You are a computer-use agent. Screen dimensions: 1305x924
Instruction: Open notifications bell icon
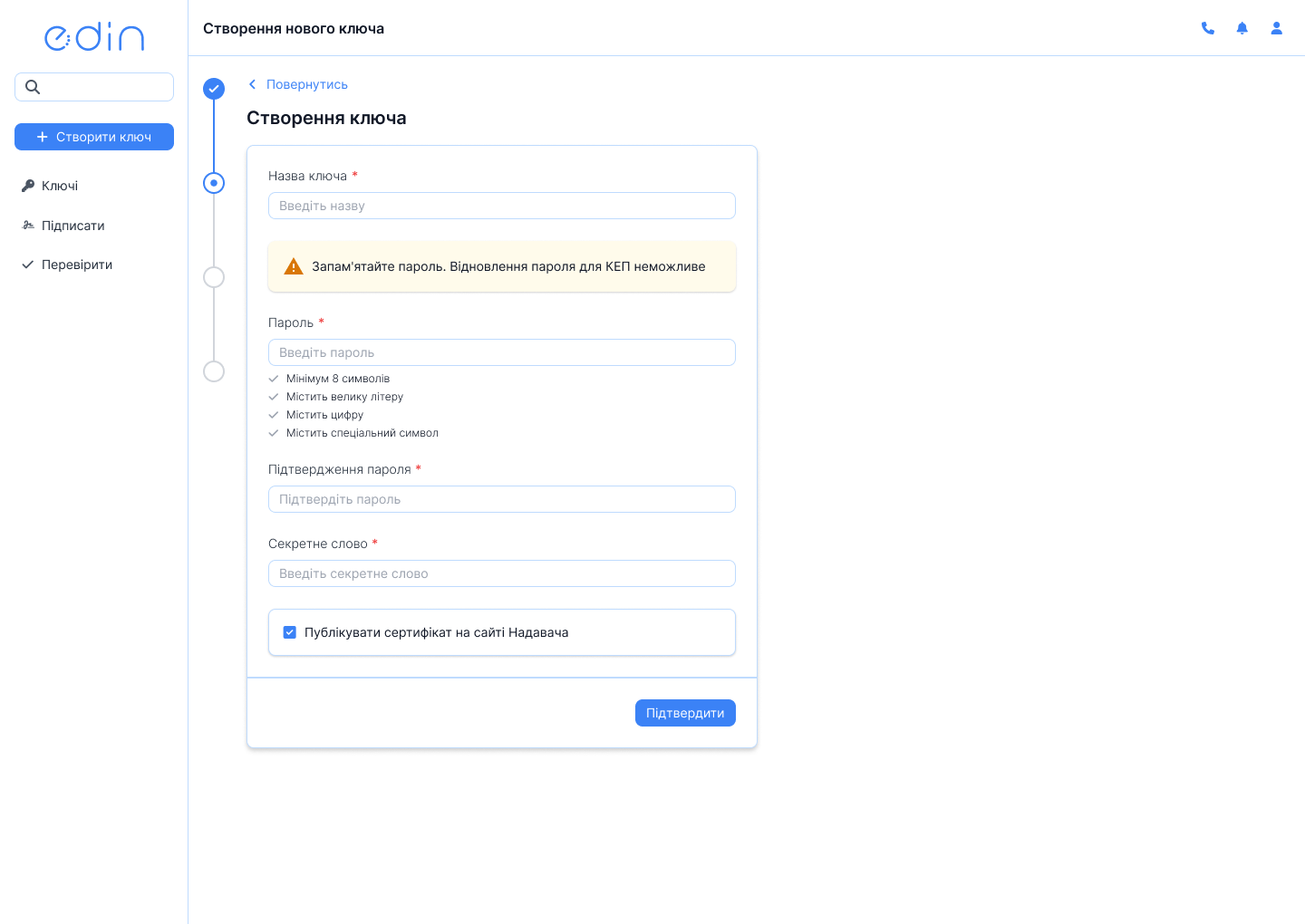pos(1242,28)
